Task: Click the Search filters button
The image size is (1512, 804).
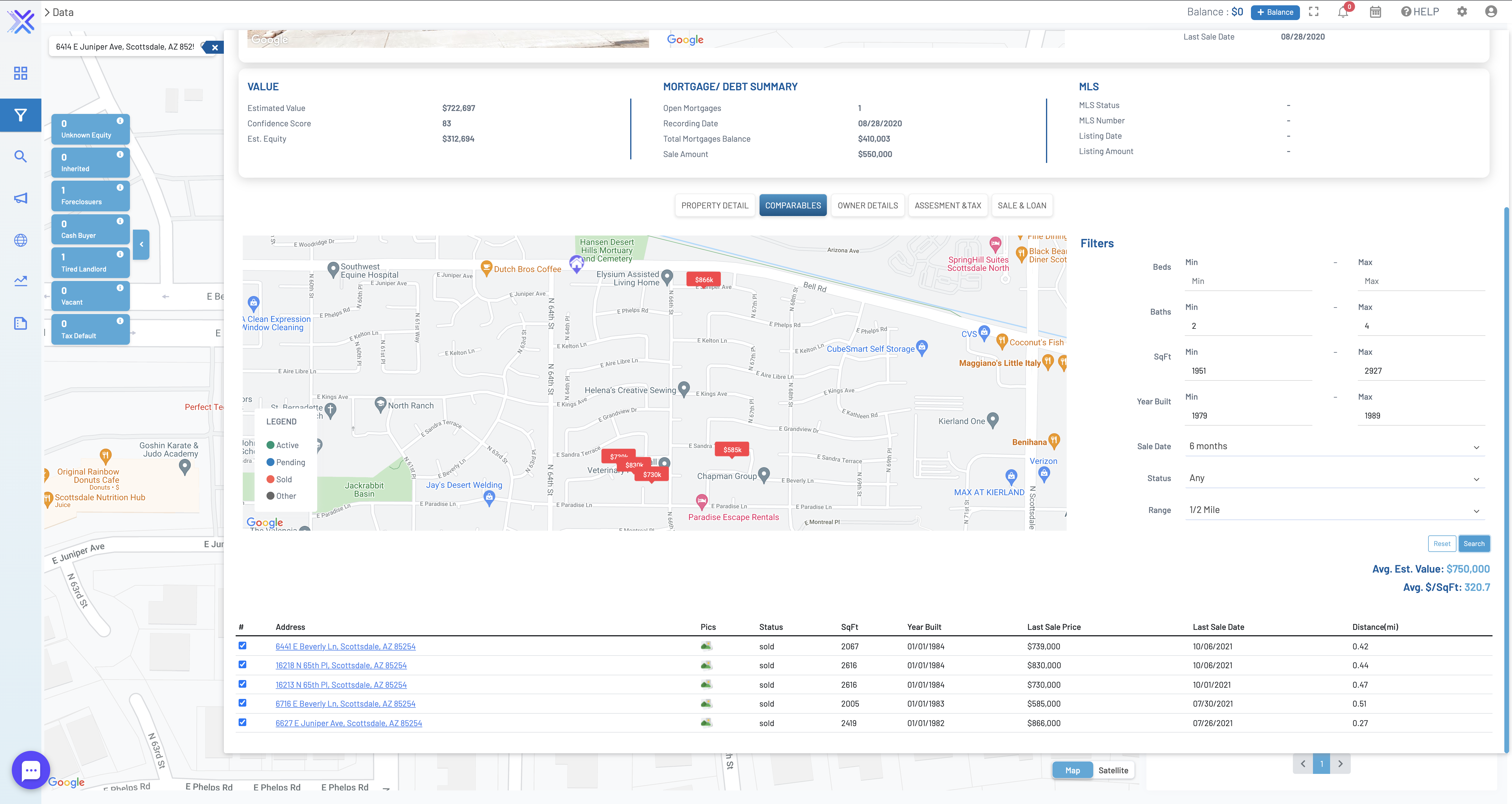Action: 1474,544
